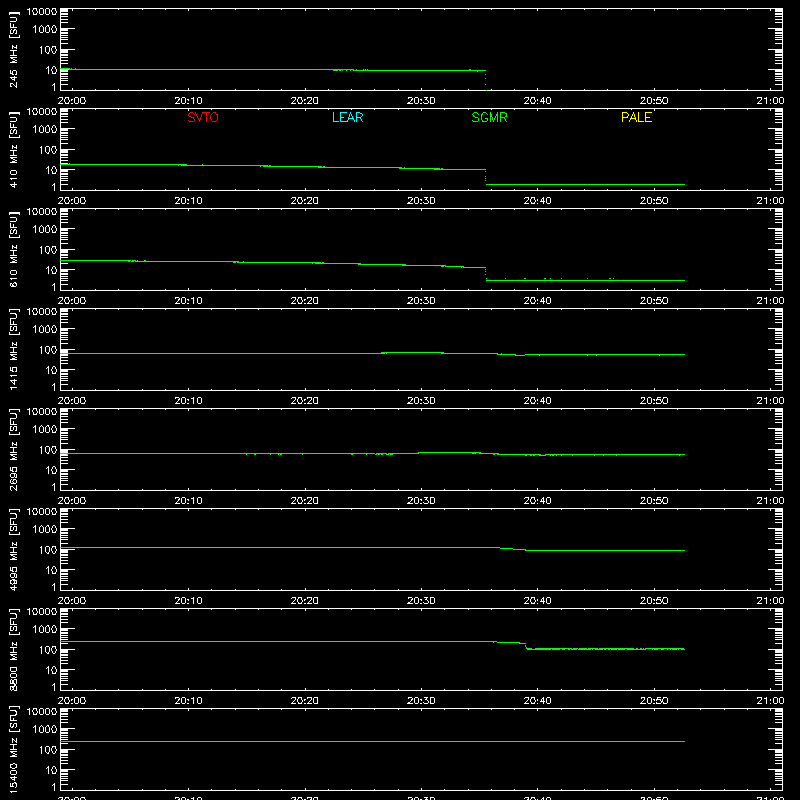
Task: Click the 21:00 time label below the 4995 MHz plot
Action: tap(770, 601)
